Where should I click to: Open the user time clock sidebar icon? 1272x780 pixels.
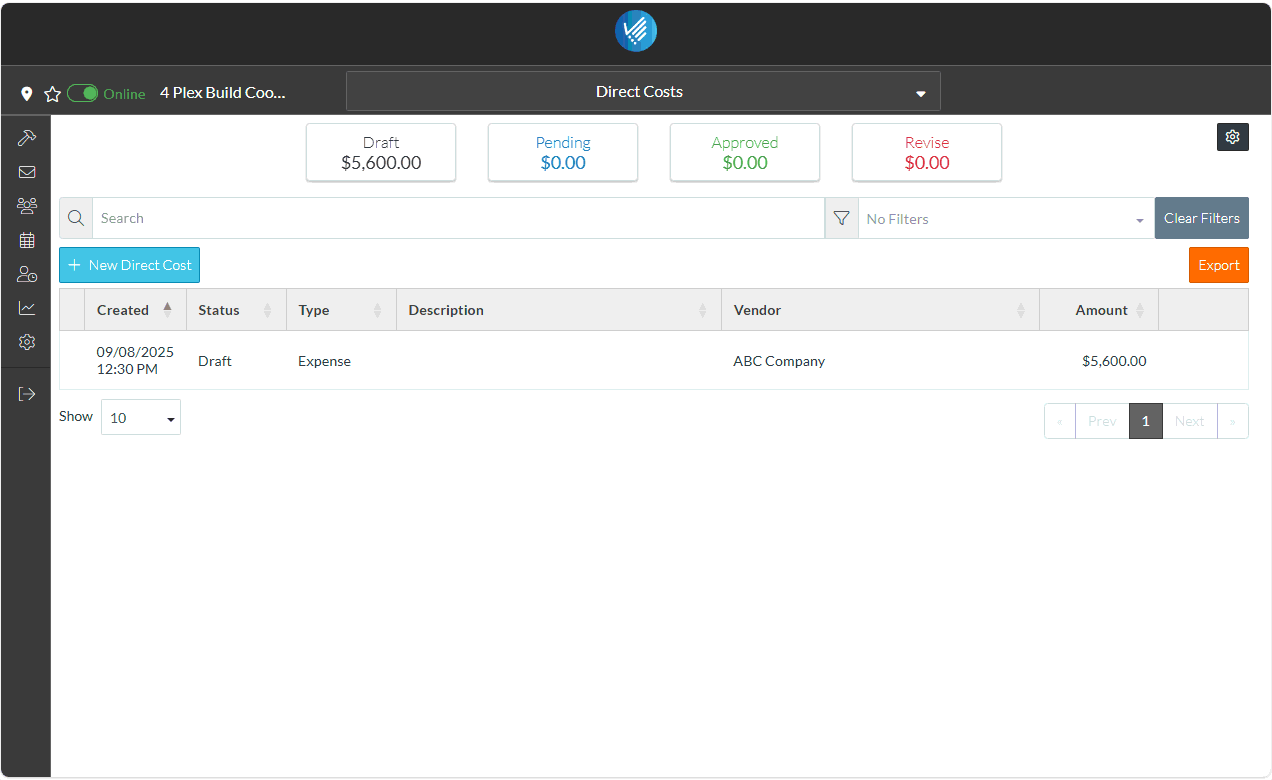point(27,274)
